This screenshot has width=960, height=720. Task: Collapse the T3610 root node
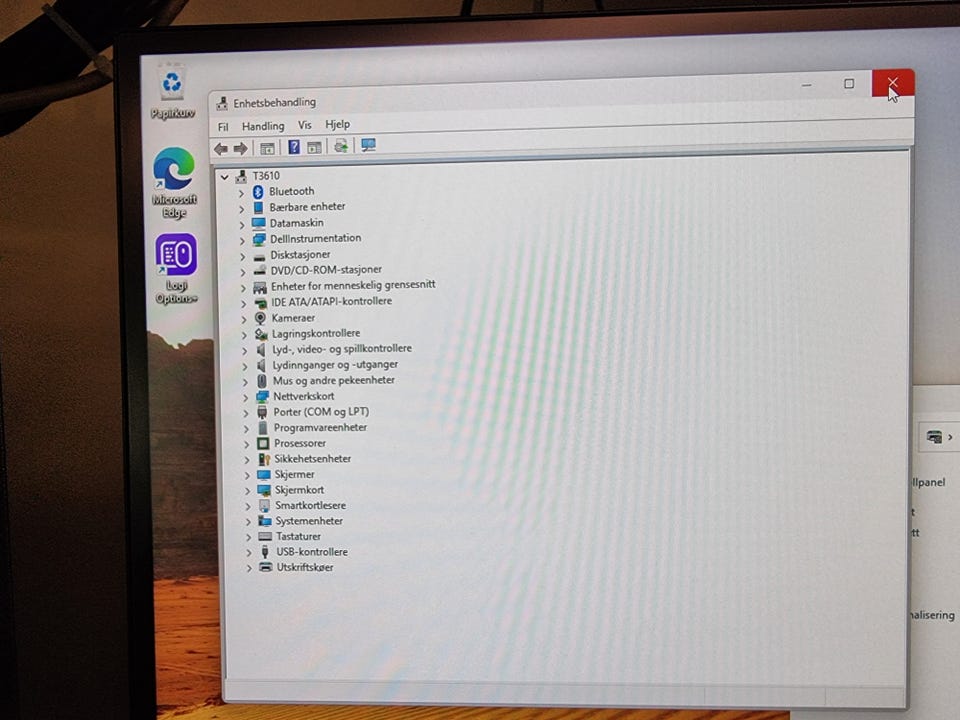tap(225, 177)
